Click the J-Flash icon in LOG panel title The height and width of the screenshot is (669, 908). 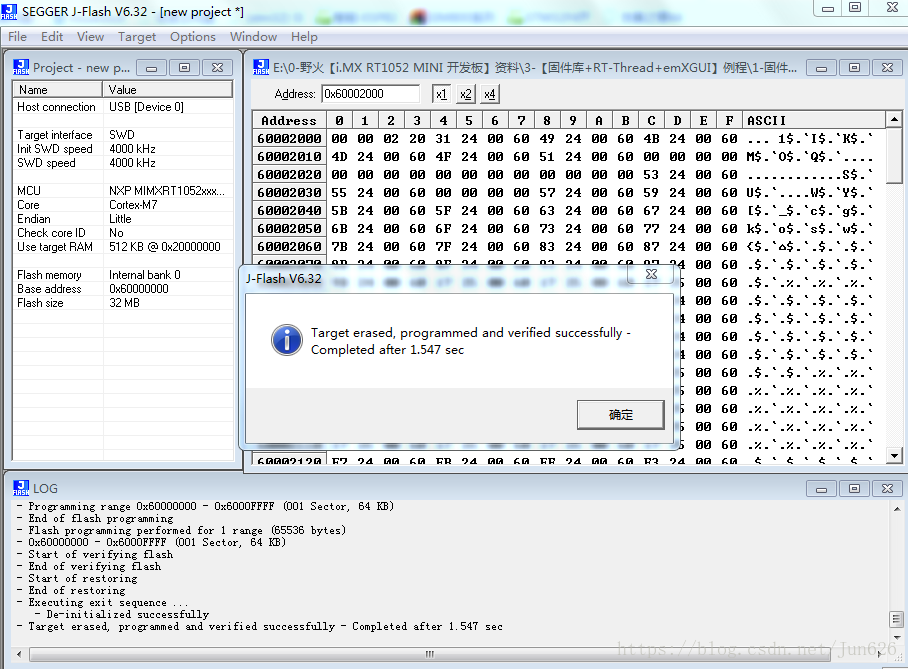coord(21,488)
